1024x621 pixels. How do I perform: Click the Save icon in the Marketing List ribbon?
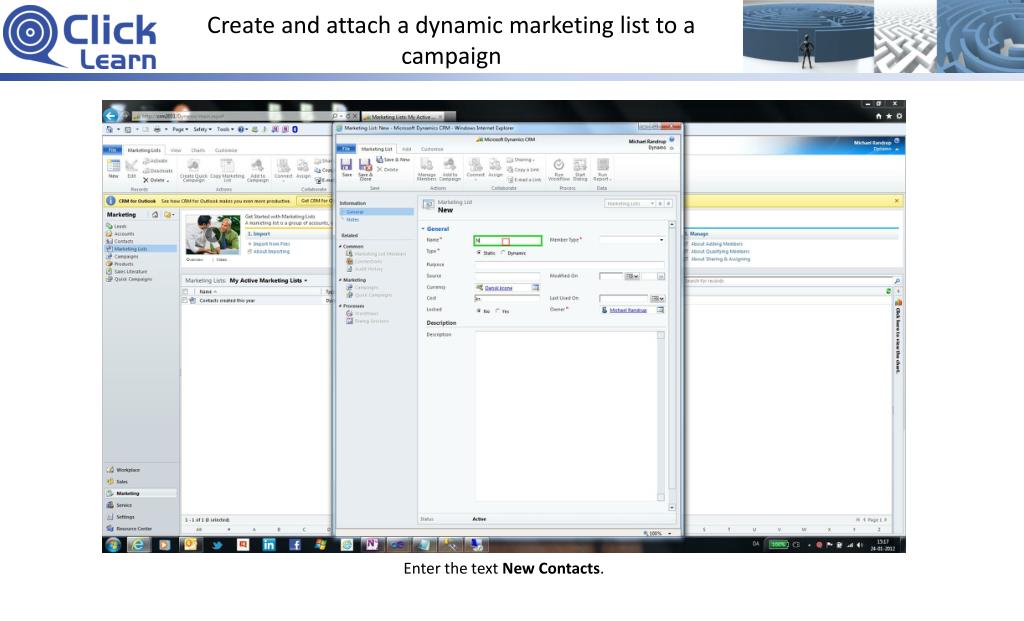click(x=346, y=167)
